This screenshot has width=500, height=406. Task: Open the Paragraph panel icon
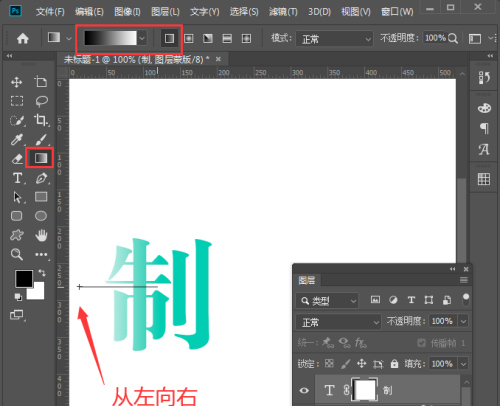484,128
